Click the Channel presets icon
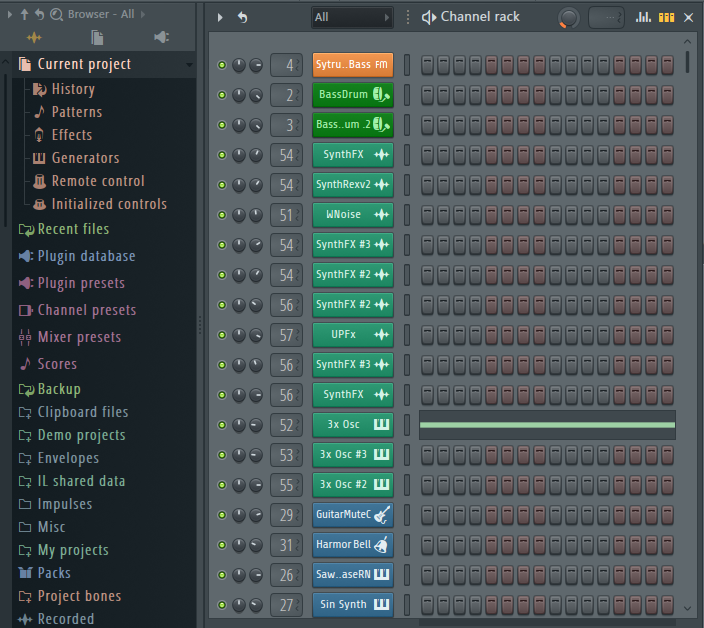 pyautogui.click(x=25, y=310)
